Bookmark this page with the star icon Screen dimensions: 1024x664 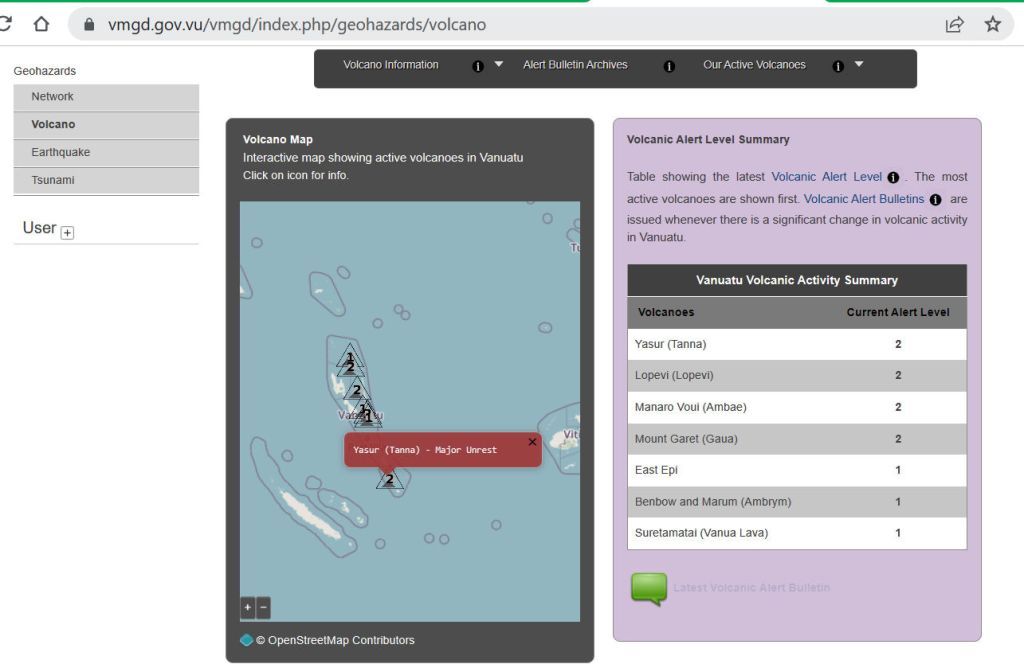992,24
